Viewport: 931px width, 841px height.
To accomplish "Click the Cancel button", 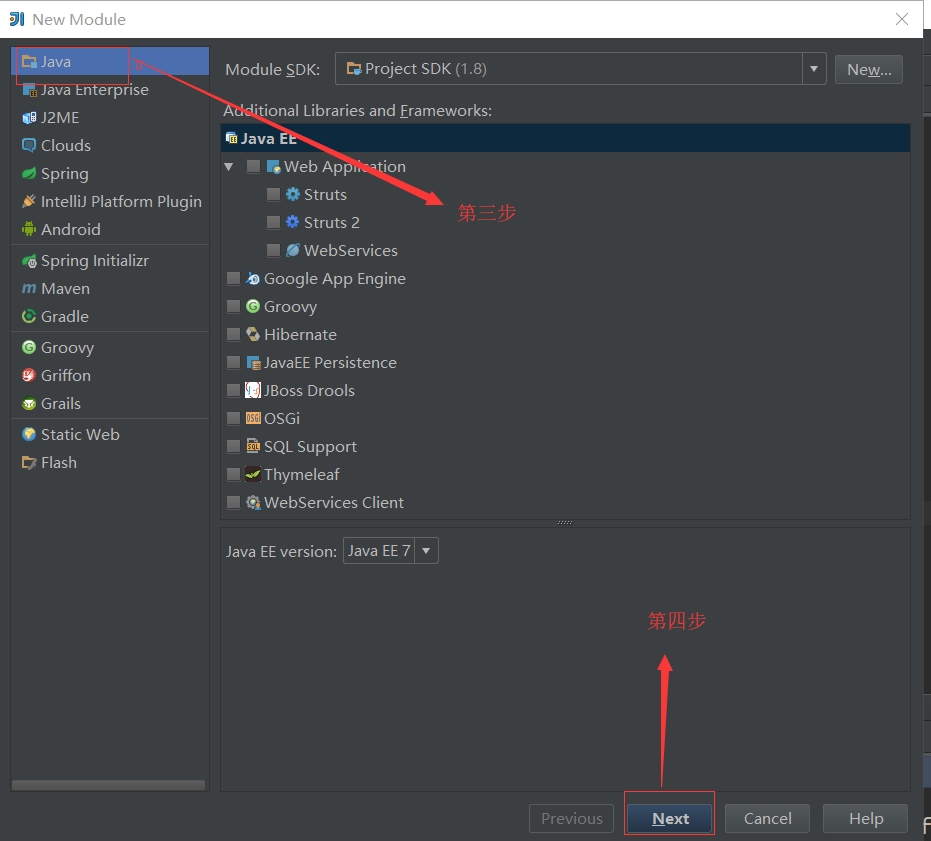I will tap(767, 818).
